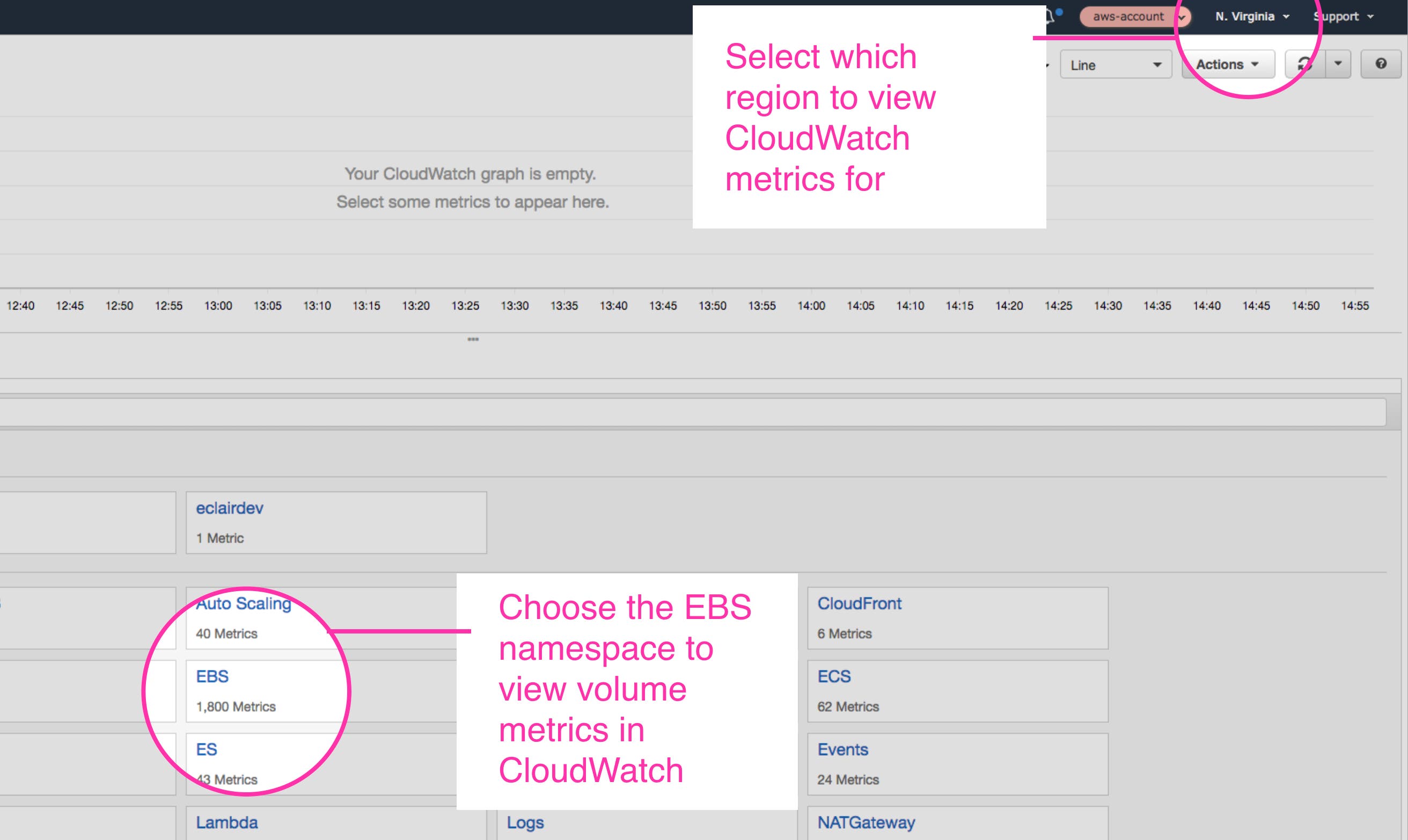Open the CloudFront namespace
The image size is (1408, 840).
tap(860, 603)
